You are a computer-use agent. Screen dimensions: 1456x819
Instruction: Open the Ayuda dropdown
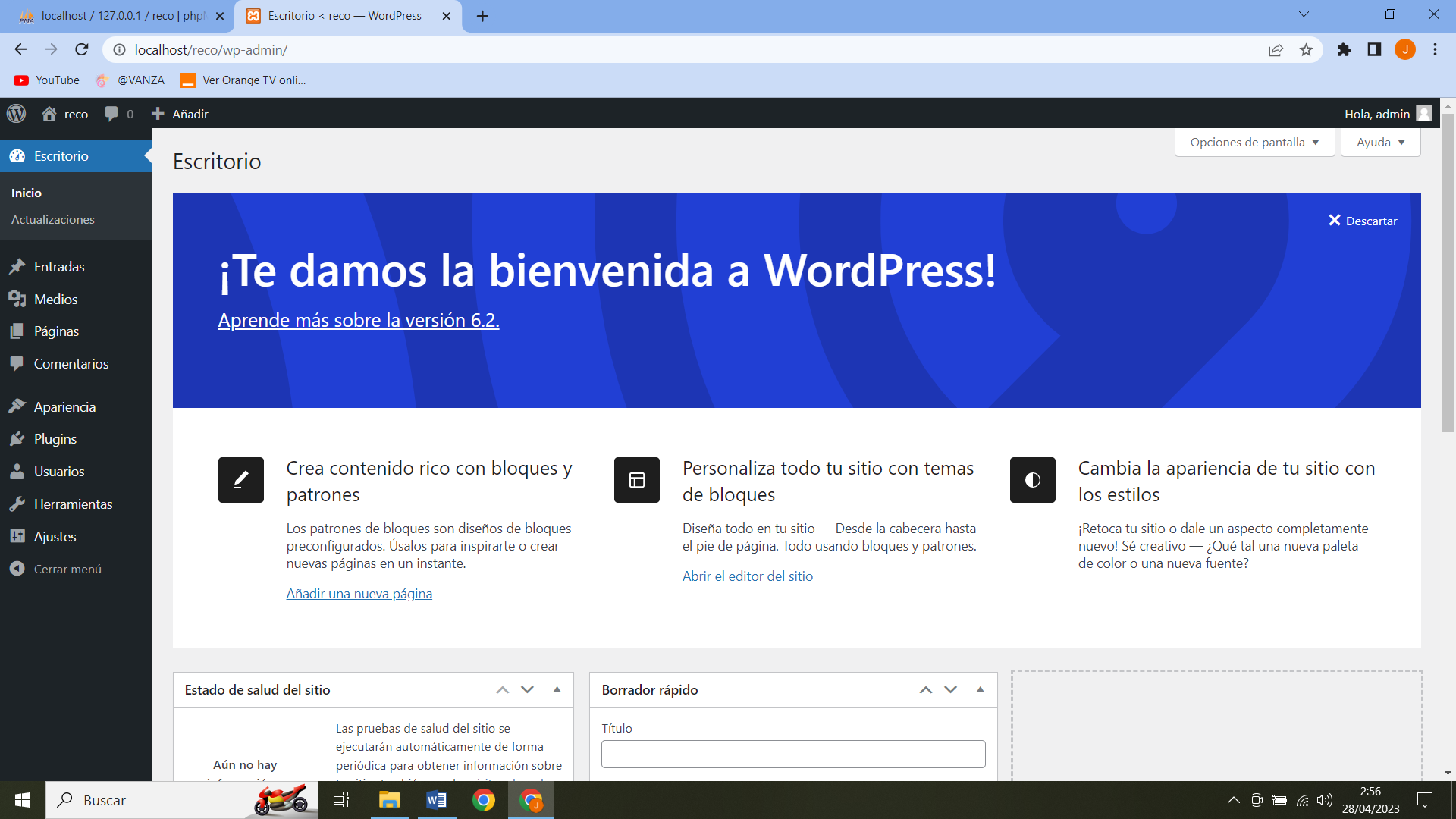(x=1379, y=142)
